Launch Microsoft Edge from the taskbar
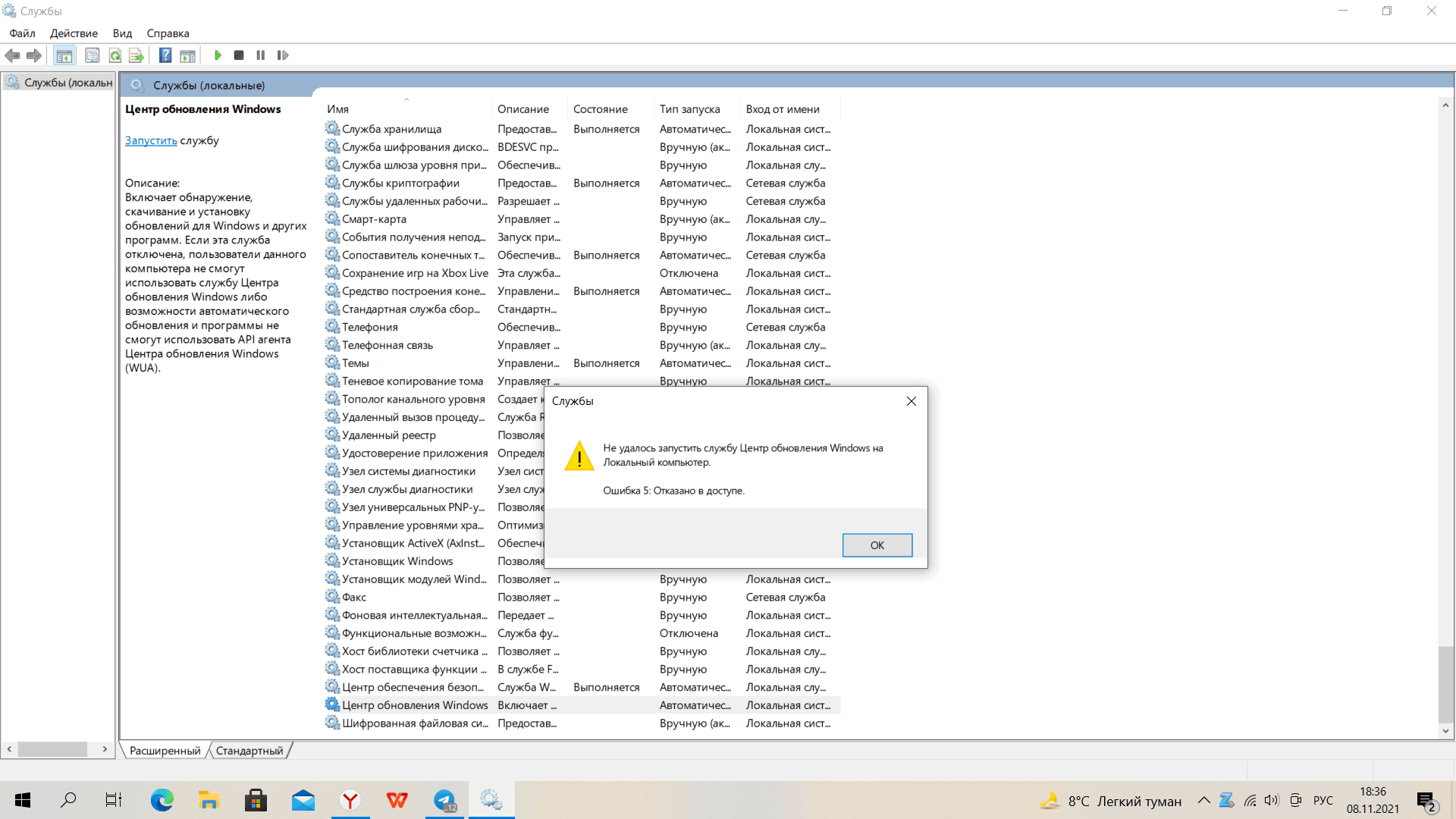The height and width of the screenshot is (819, 1456). pyautogui.click(x=162, y=800)
